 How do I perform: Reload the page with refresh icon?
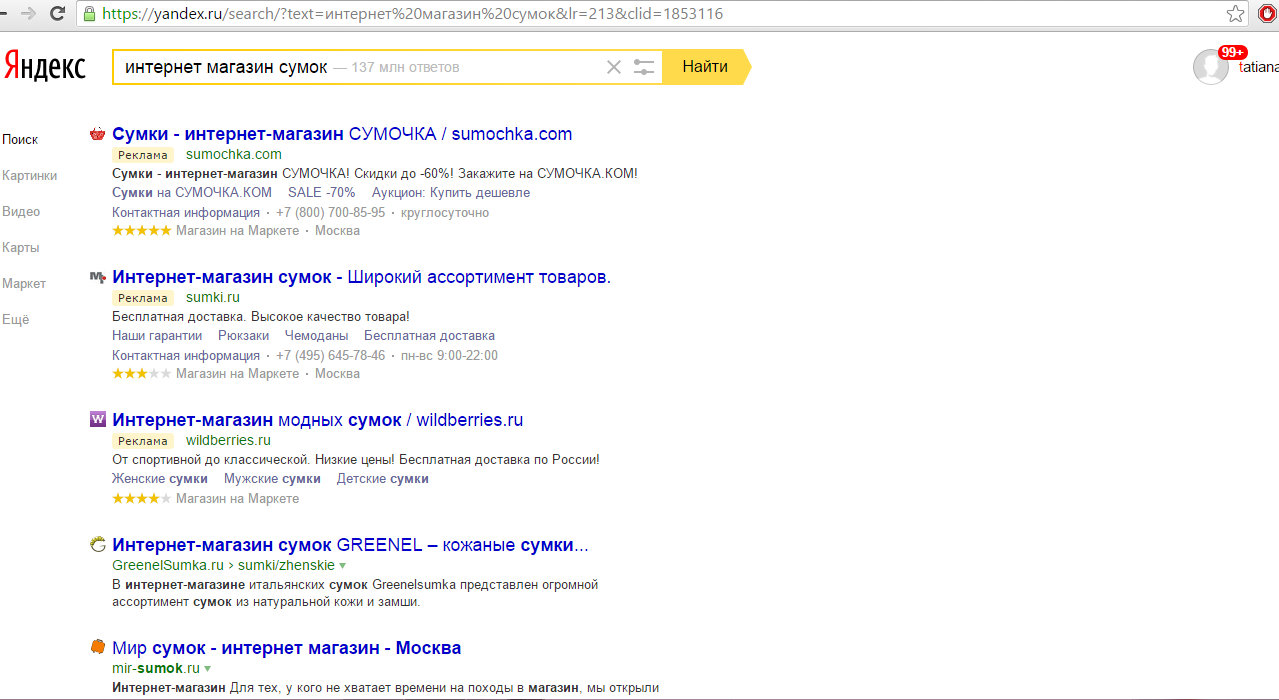click(x=58, y=14)
